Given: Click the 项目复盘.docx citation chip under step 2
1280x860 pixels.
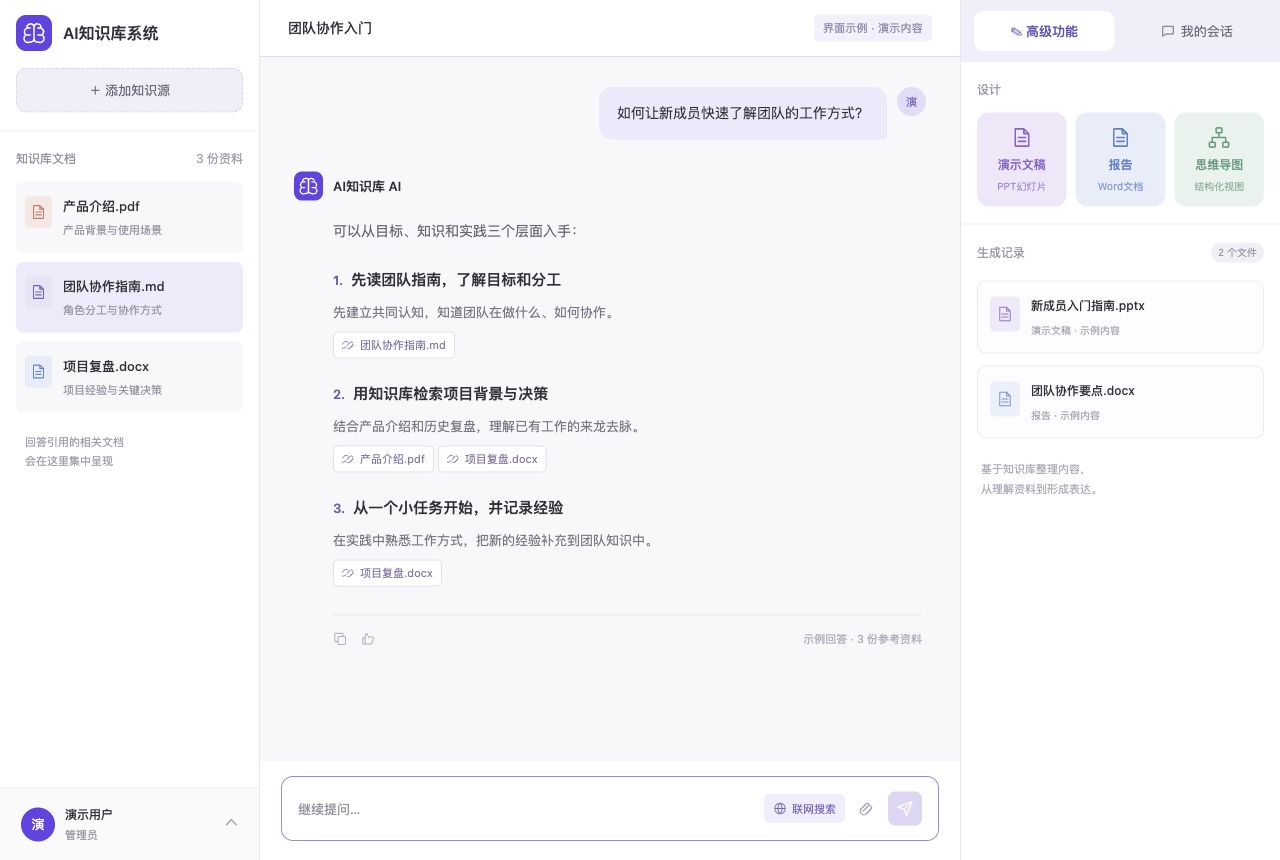Looking at the screenshot, I should tap(492, 459).
